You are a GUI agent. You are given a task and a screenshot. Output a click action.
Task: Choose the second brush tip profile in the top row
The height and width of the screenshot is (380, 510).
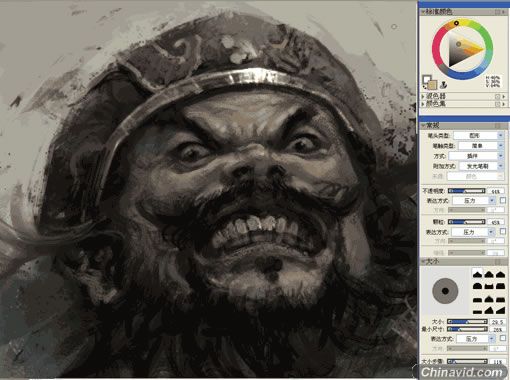coord(489,274)
